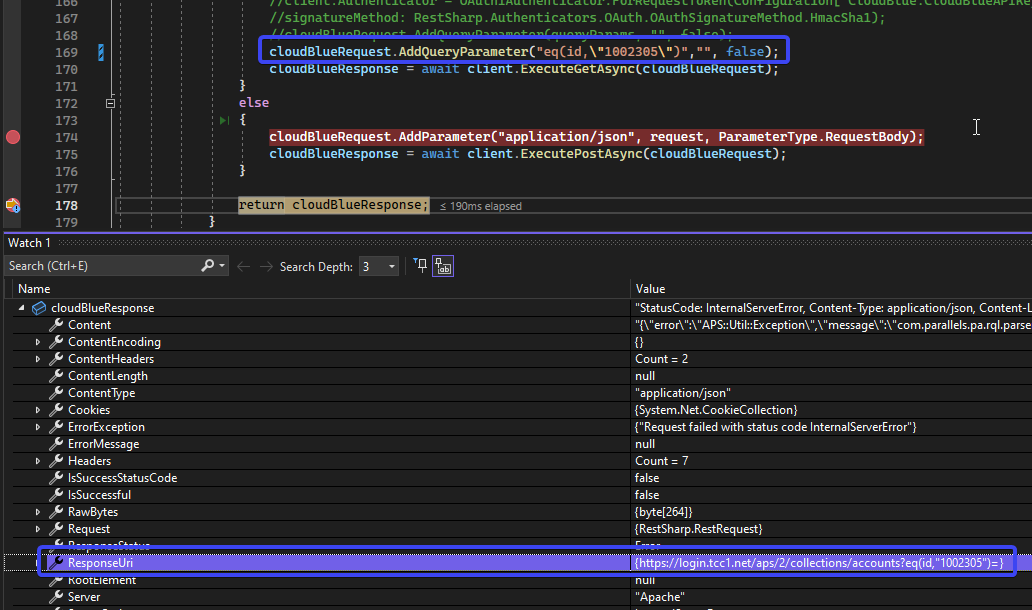This screenshot has width=1032, height=610.
Task: Click the ResponseUri watch item icon
Action: [56, 562]
